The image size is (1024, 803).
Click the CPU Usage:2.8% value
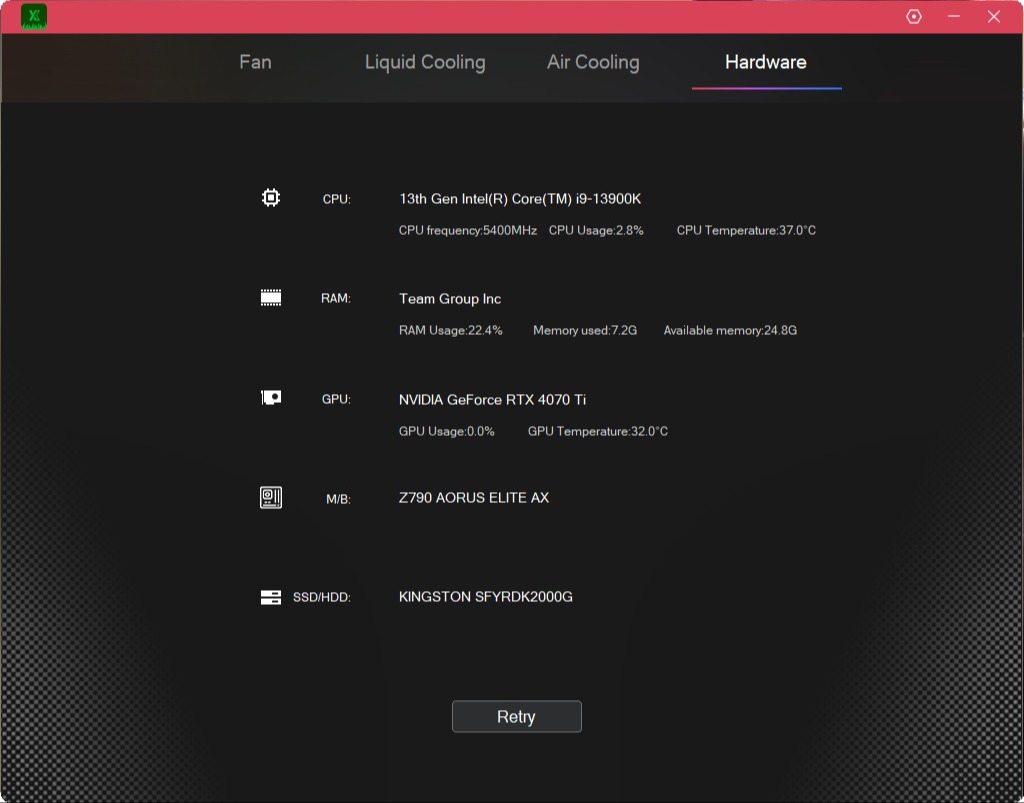click(x=596, y=230)
